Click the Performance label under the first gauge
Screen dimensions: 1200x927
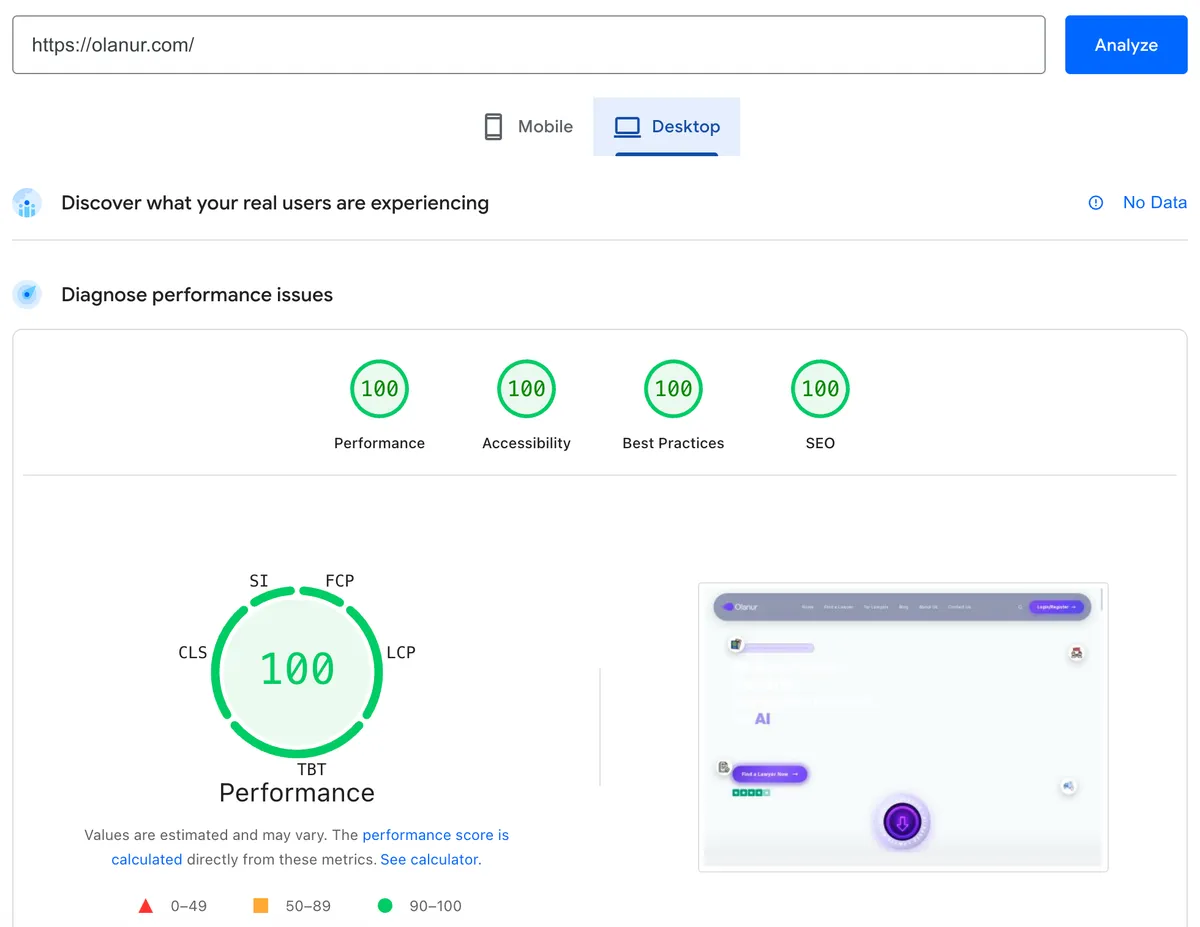tap(379, 443)
